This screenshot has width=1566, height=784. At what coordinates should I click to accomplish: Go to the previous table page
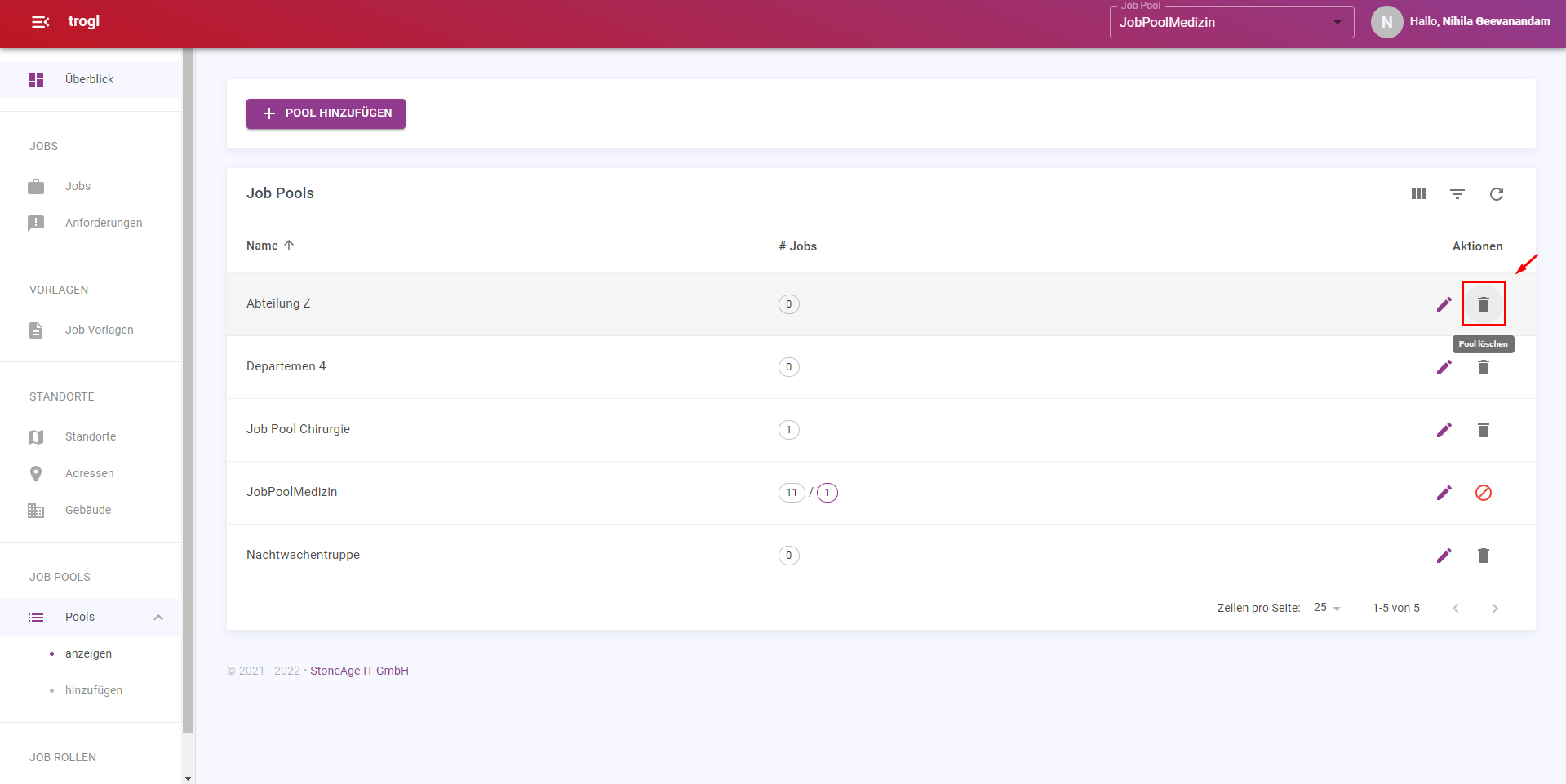coord(1456,608)
